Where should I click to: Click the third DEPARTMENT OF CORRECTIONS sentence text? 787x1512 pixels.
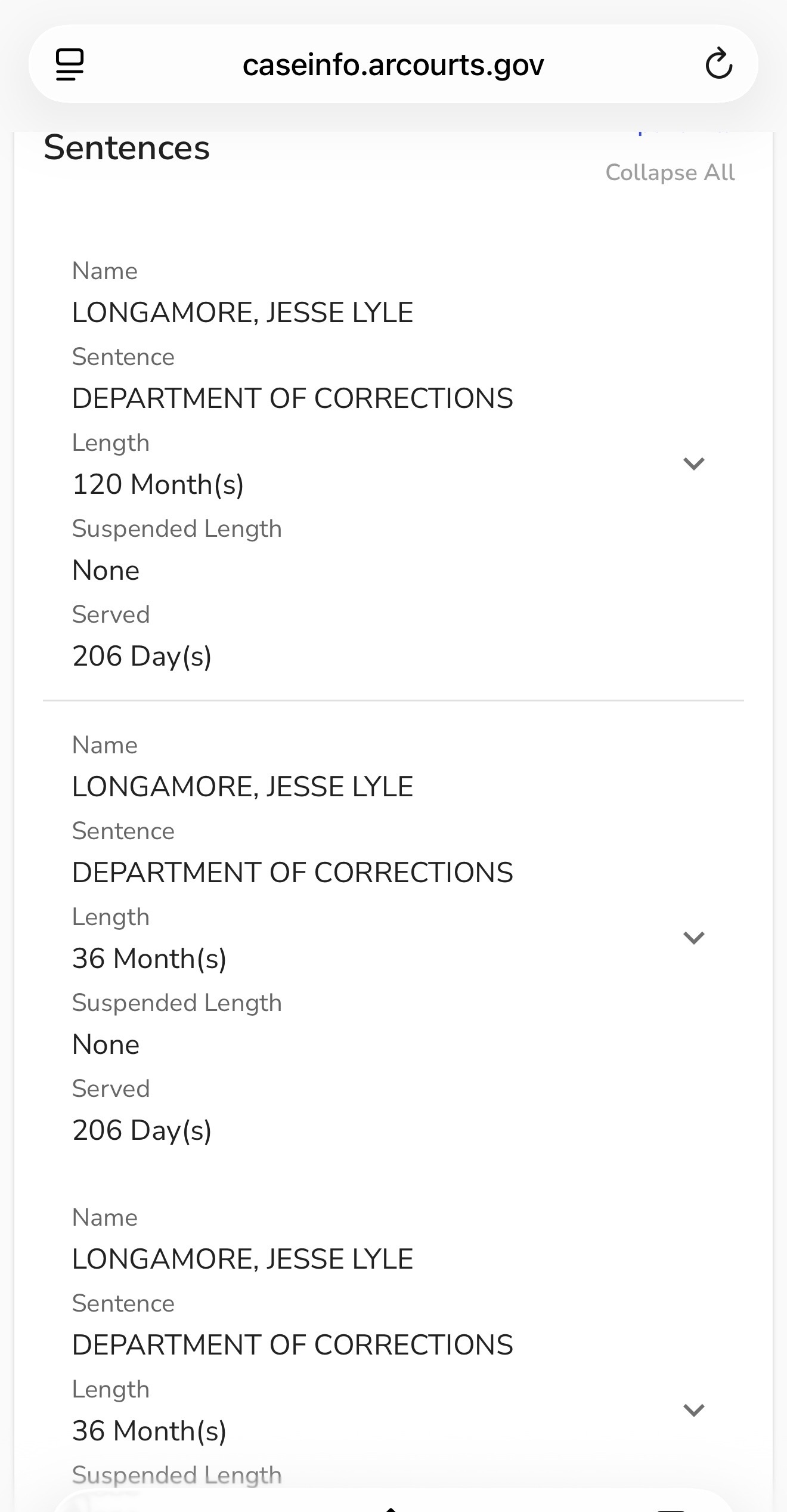(292, 1345)
